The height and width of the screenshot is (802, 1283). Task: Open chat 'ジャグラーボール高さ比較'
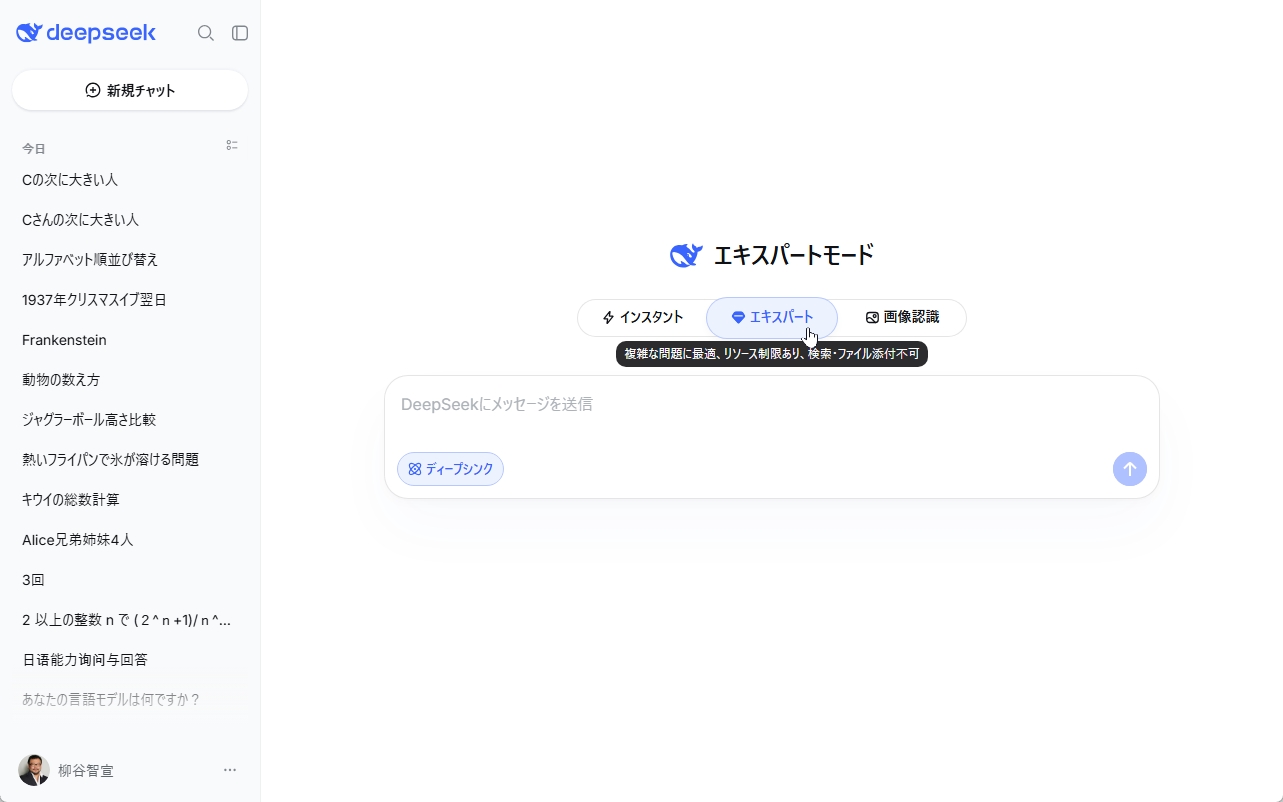point(130,420)
